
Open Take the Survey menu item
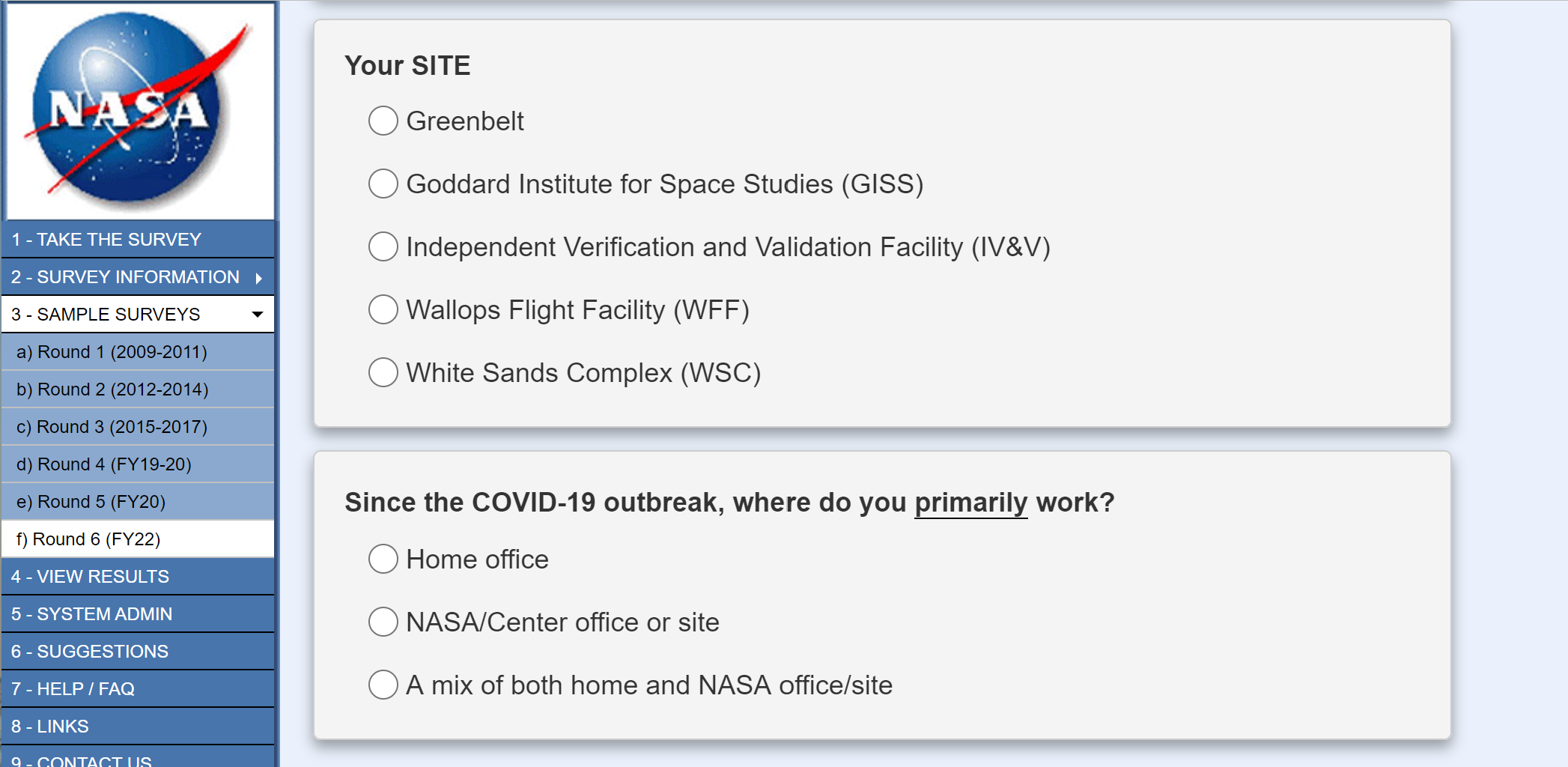pyautogui.click(x=106, y=240)
